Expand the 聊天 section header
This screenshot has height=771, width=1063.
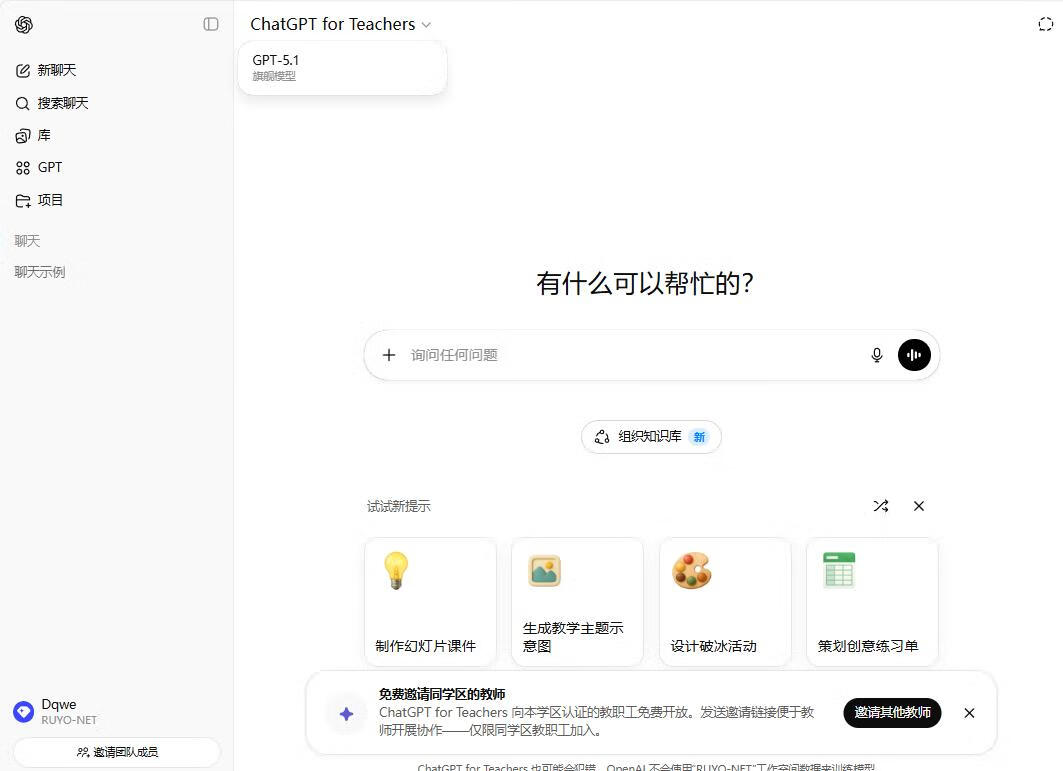[x=27, y=241]
